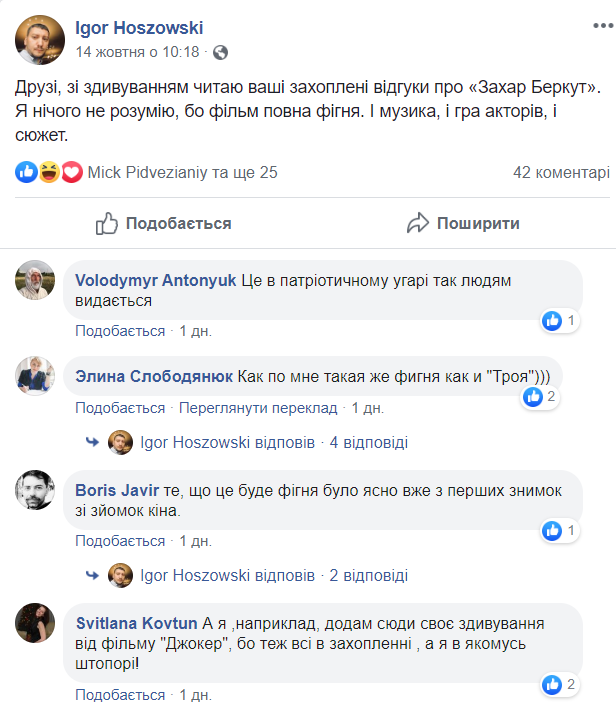Open Svitlana Kovtun's profile avatar
This screenshot has height=702, width=616.
click(35, 622)
